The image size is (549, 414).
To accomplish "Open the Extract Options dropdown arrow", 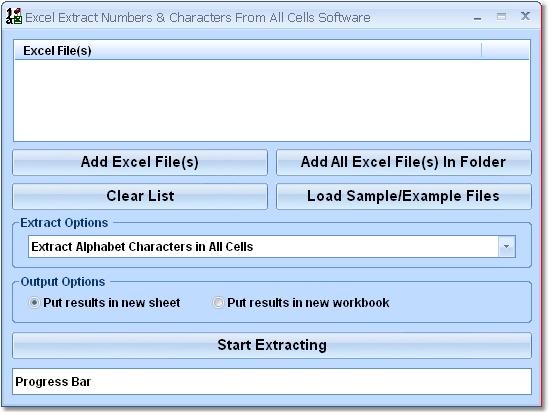I will click(x=507, y=247).
